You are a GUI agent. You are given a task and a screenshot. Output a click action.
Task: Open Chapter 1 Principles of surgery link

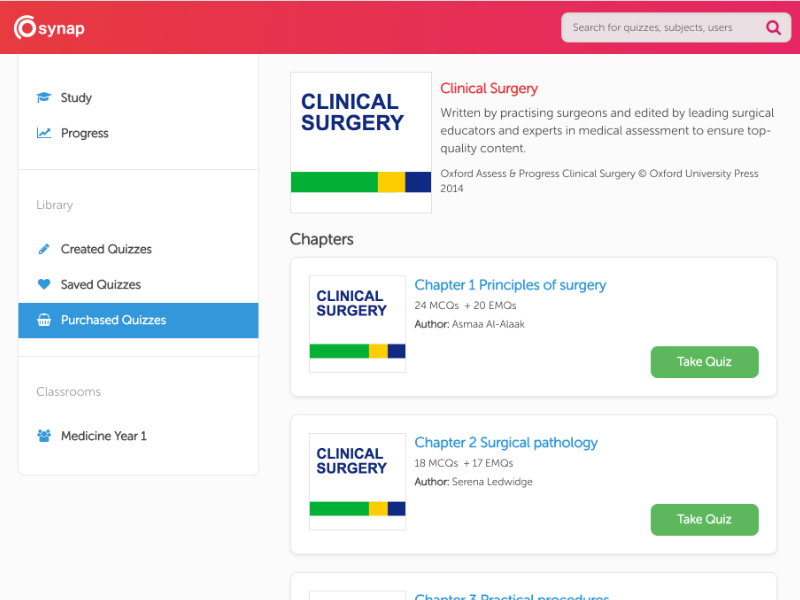click(510, 285)
